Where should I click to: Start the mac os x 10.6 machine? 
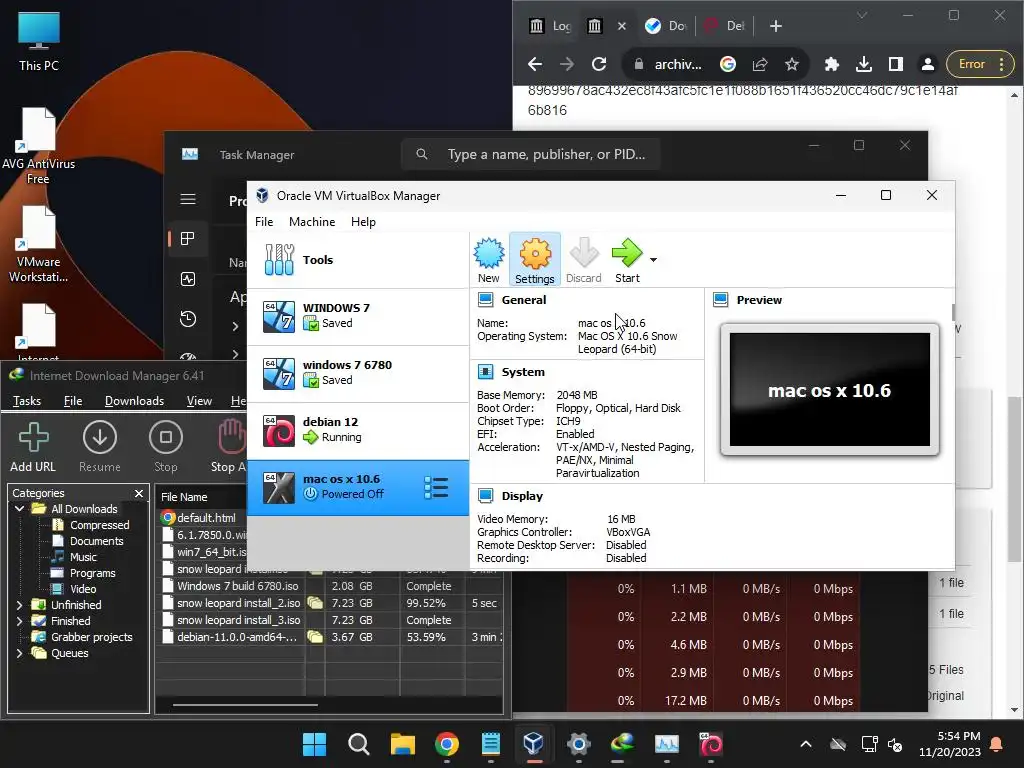[x=627, y=260]
